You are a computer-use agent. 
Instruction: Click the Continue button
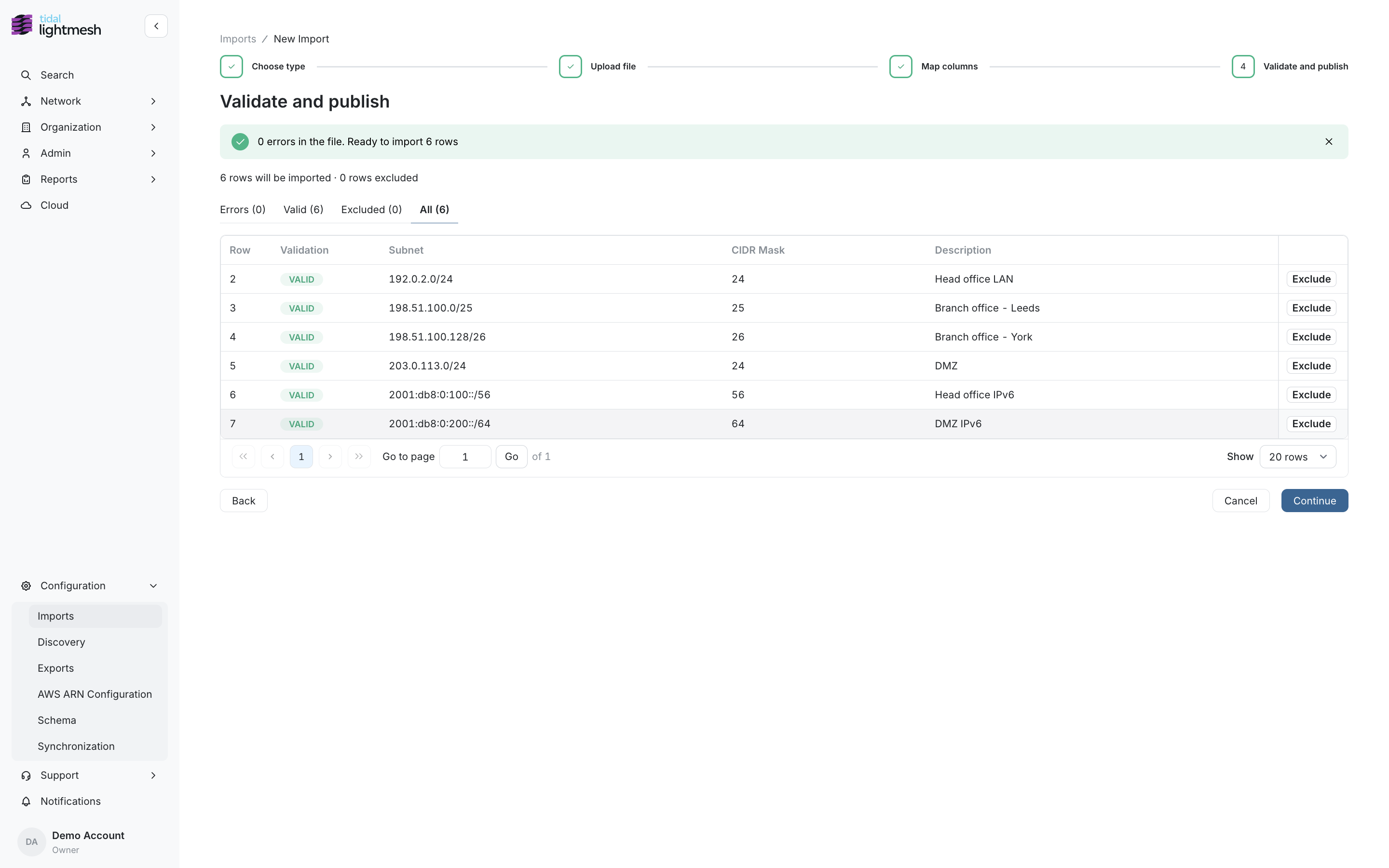pyautogui.click(x=1314, y=501)
